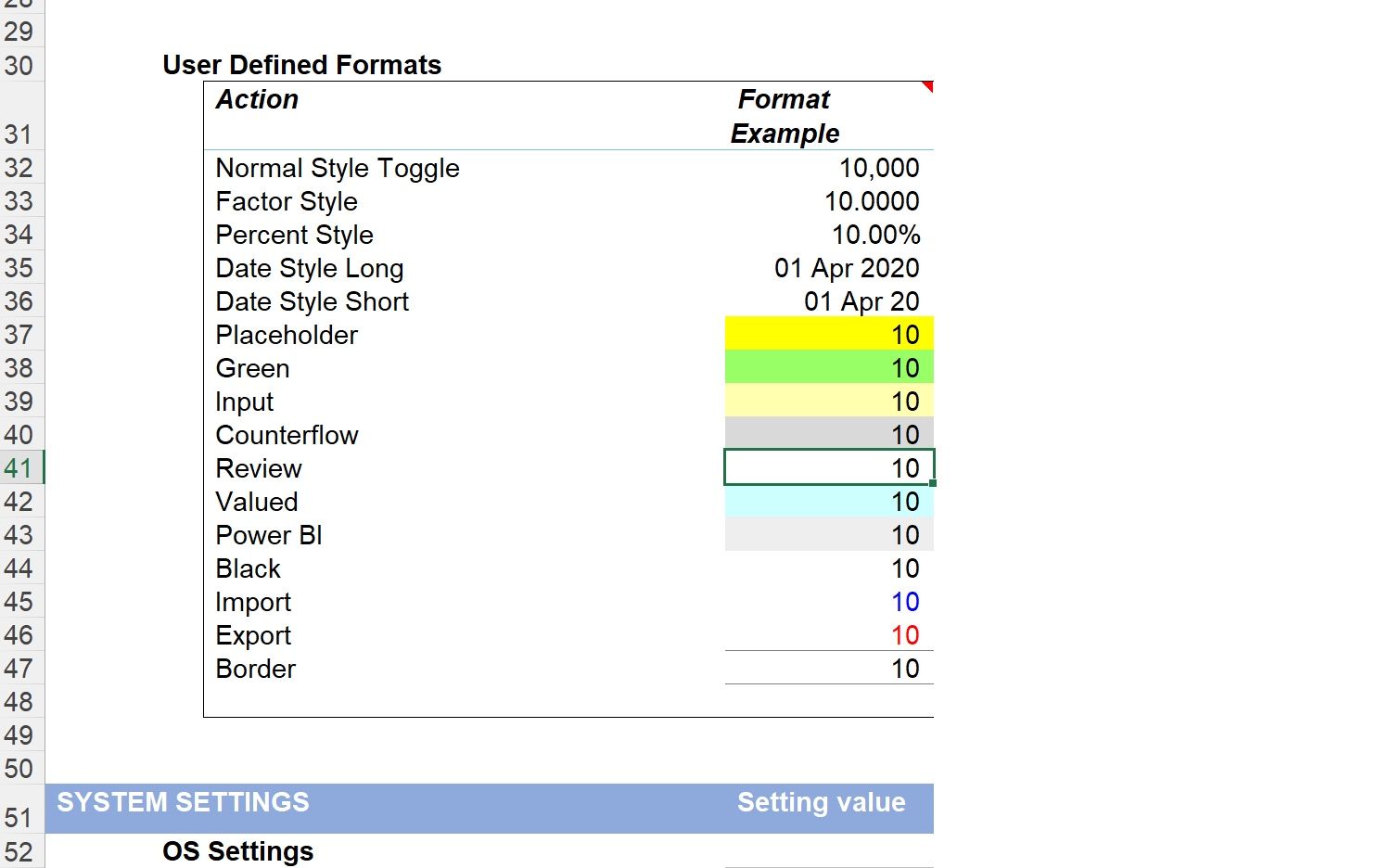Click the Percent Style 10.00% cell

tap(828, 235)
